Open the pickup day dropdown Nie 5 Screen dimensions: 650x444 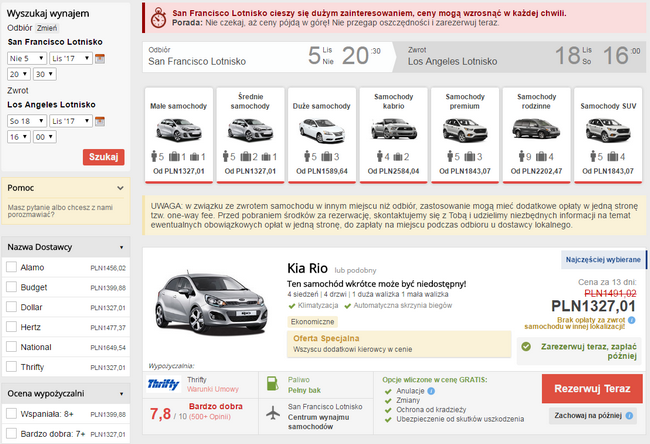(x=26, y=58)
